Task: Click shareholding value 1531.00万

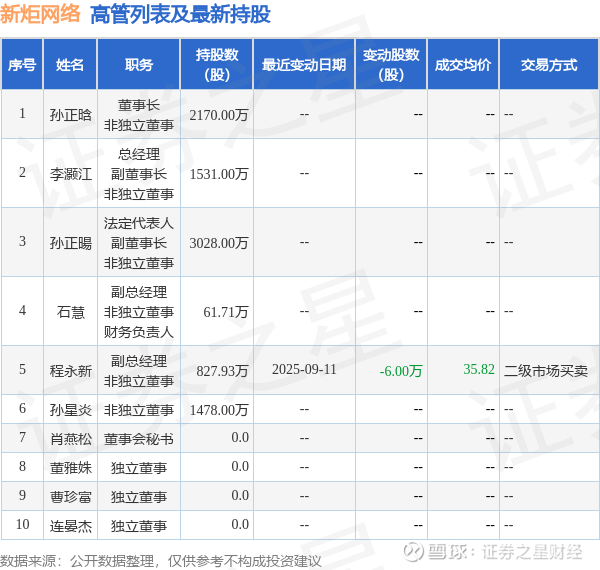Action: coord(219,174)
